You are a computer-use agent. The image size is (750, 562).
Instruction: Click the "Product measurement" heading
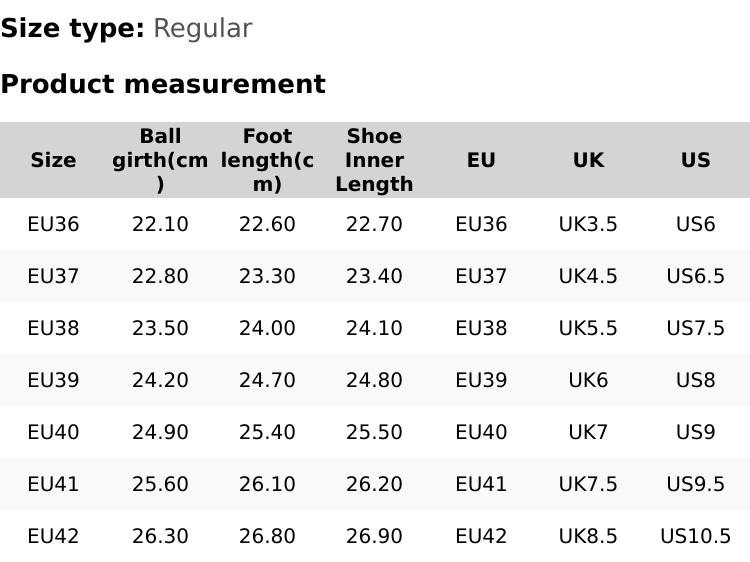(x=163, y=85)
